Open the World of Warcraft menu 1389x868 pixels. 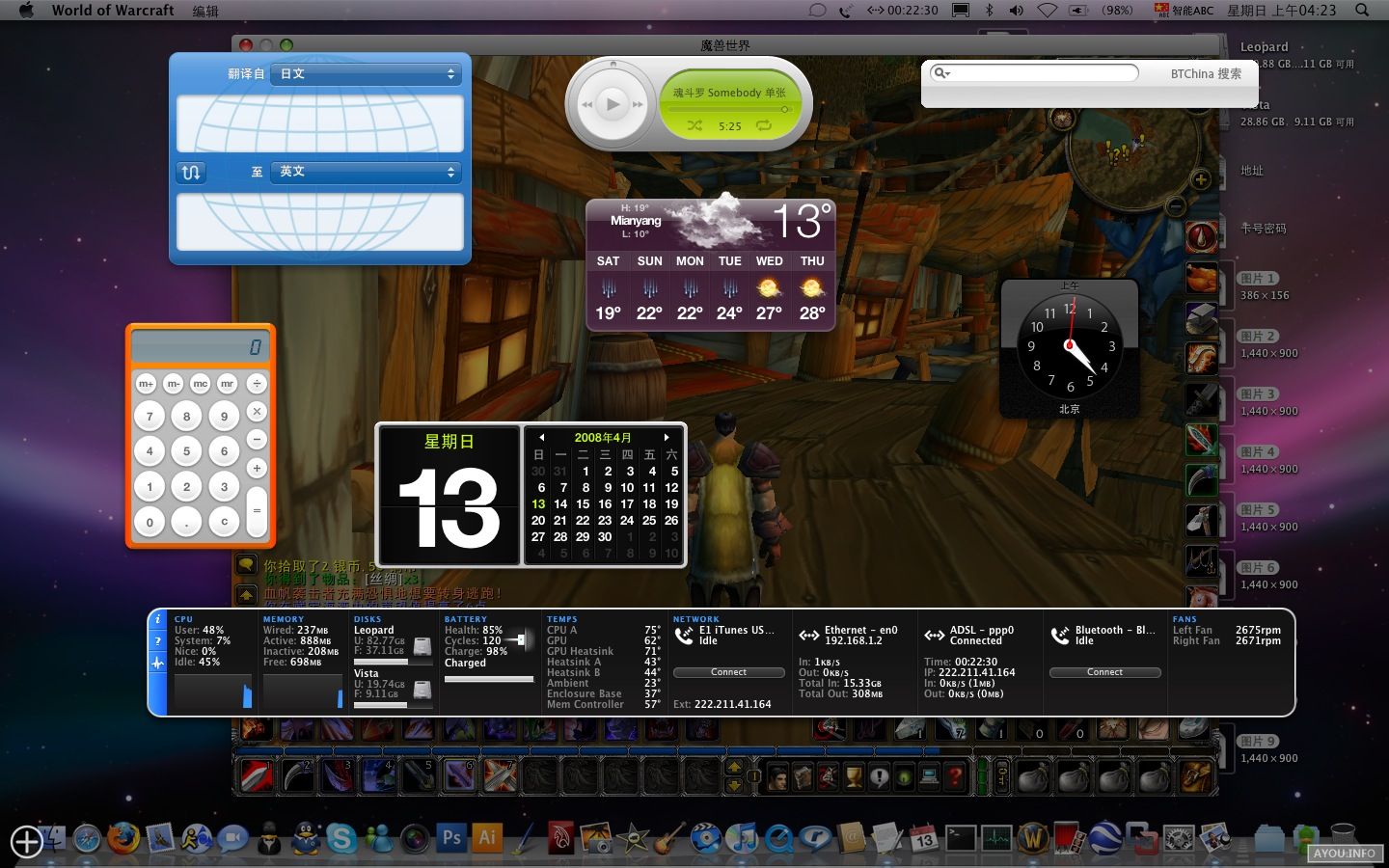113,11
